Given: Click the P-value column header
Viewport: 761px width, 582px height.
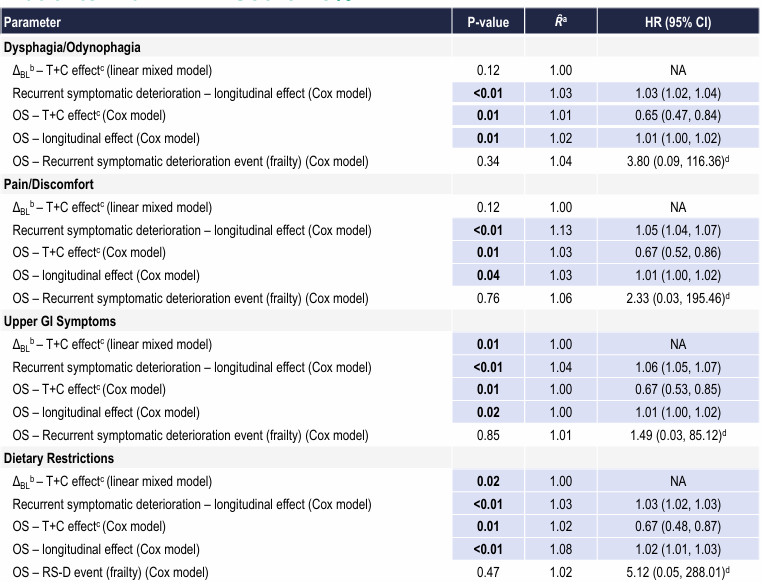Looking at the screenshot, I should (489, 22).
